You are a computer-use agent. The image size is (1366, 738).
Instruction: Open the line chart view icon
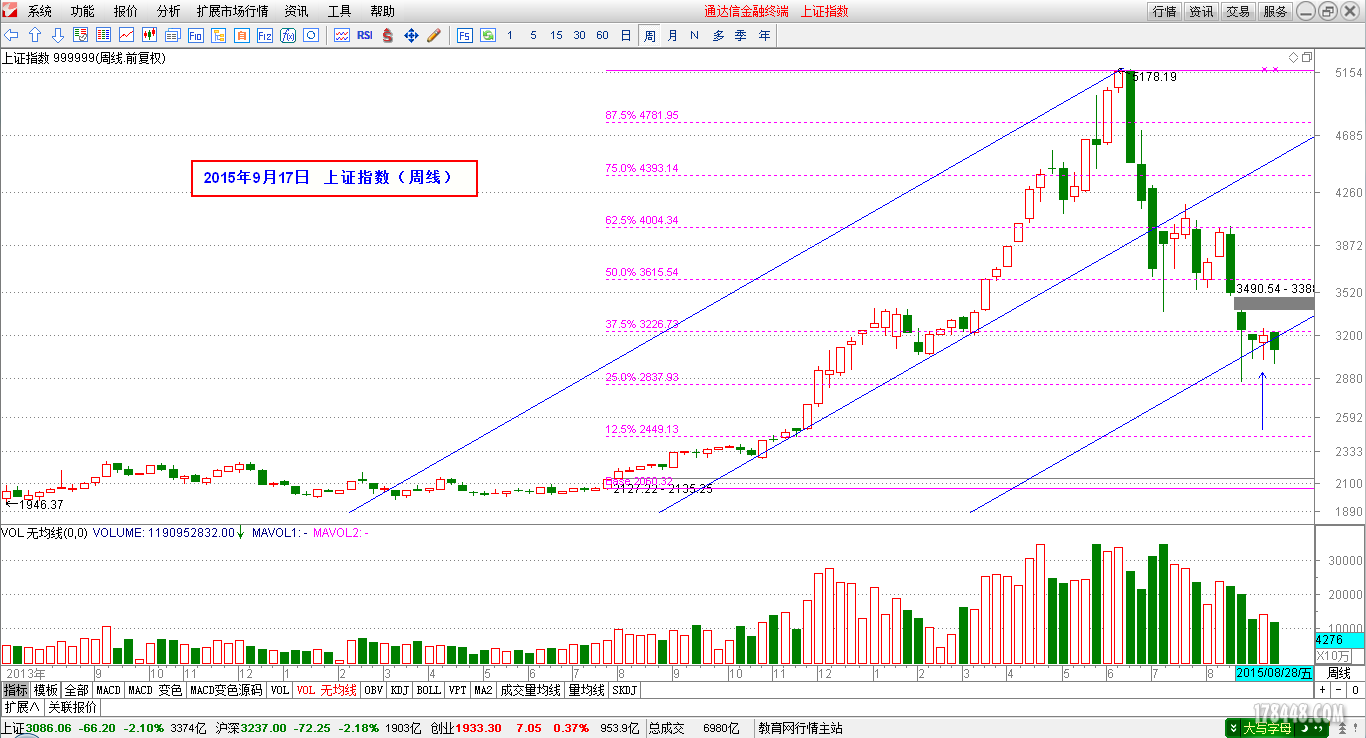(126, 35)
